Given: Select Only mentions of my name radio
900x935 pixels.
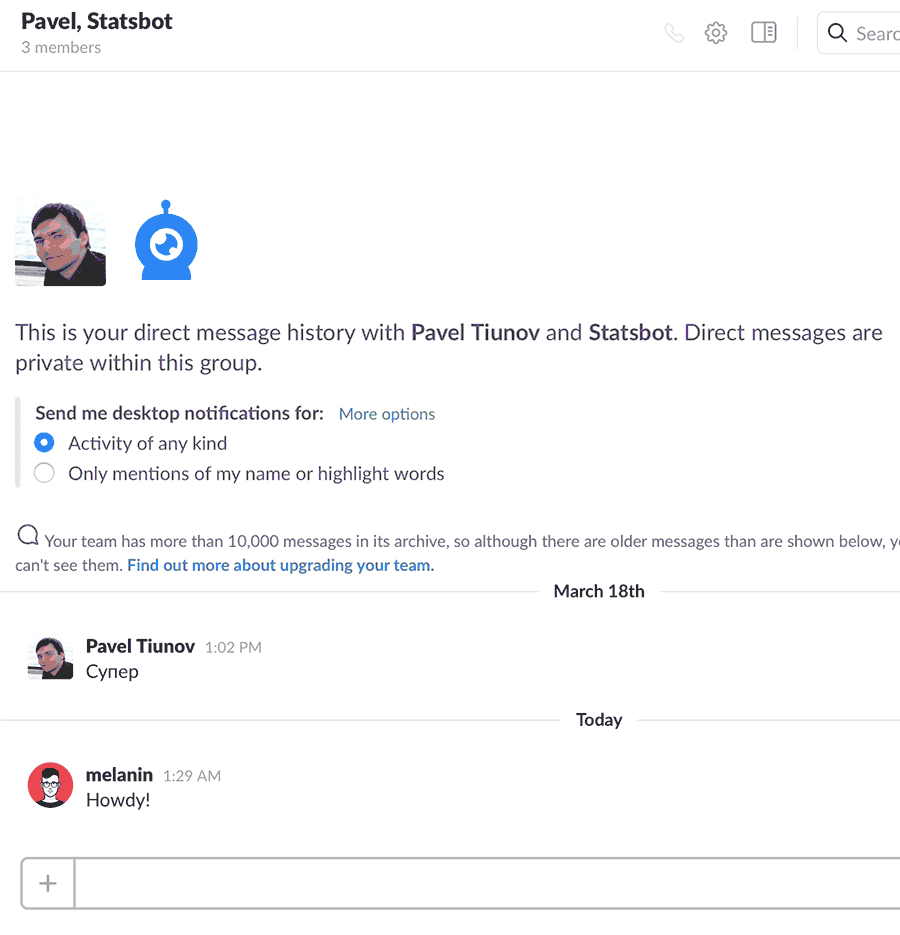Looking at the screenshot, I should (44, 473).
